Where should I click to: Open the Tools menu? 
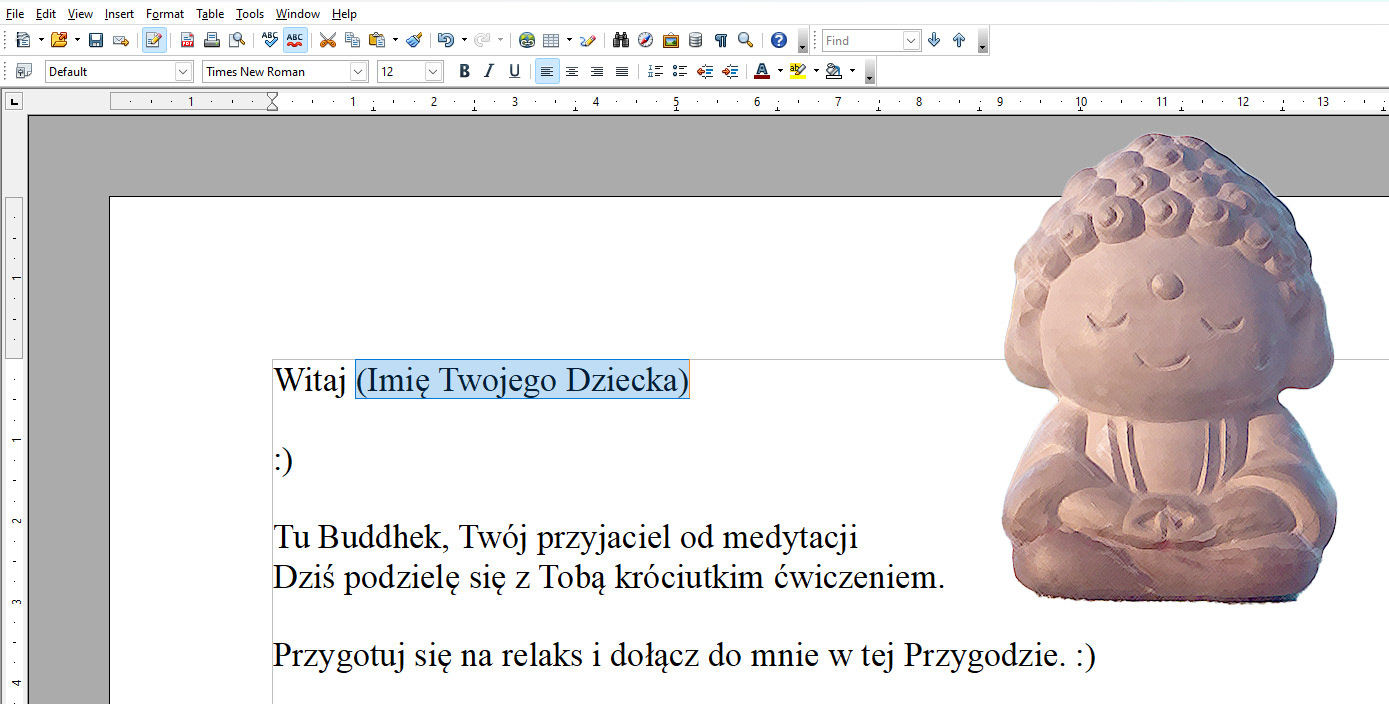point(250,14)
